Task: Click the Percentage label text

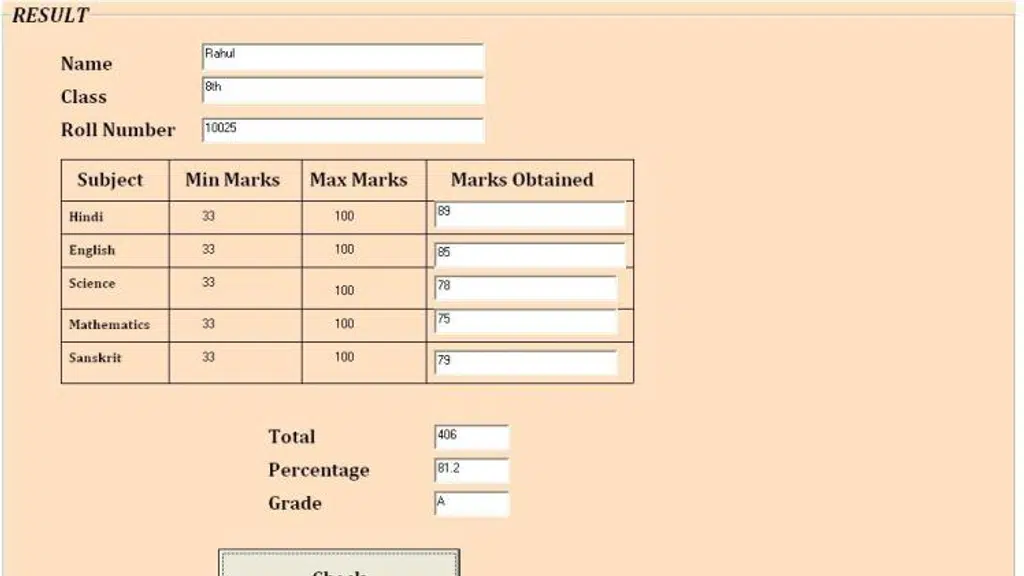Action: pyautogui.click(x=319, y=470)
